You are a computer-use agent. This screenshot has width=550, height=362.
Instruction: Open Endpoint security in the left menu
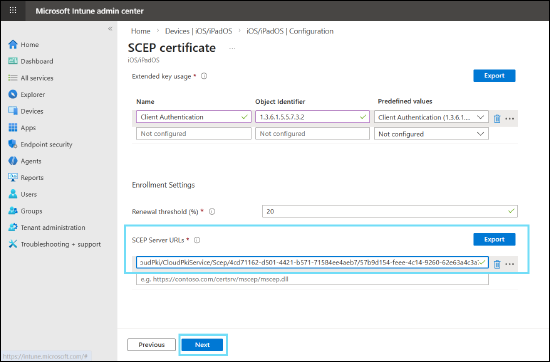tap(46, 145)
